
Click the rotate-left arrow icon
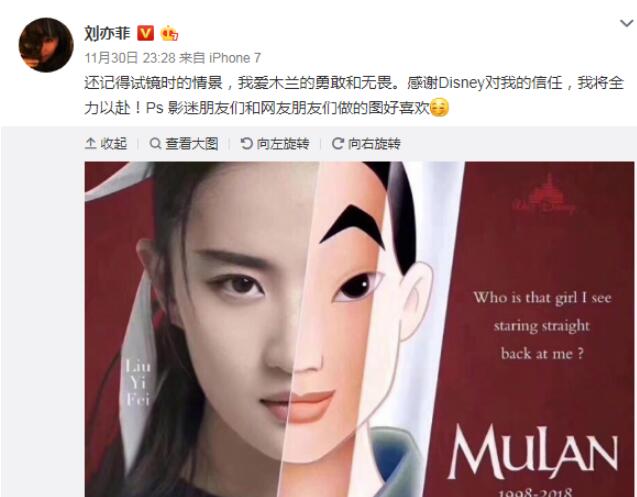[x=246, y=143]
